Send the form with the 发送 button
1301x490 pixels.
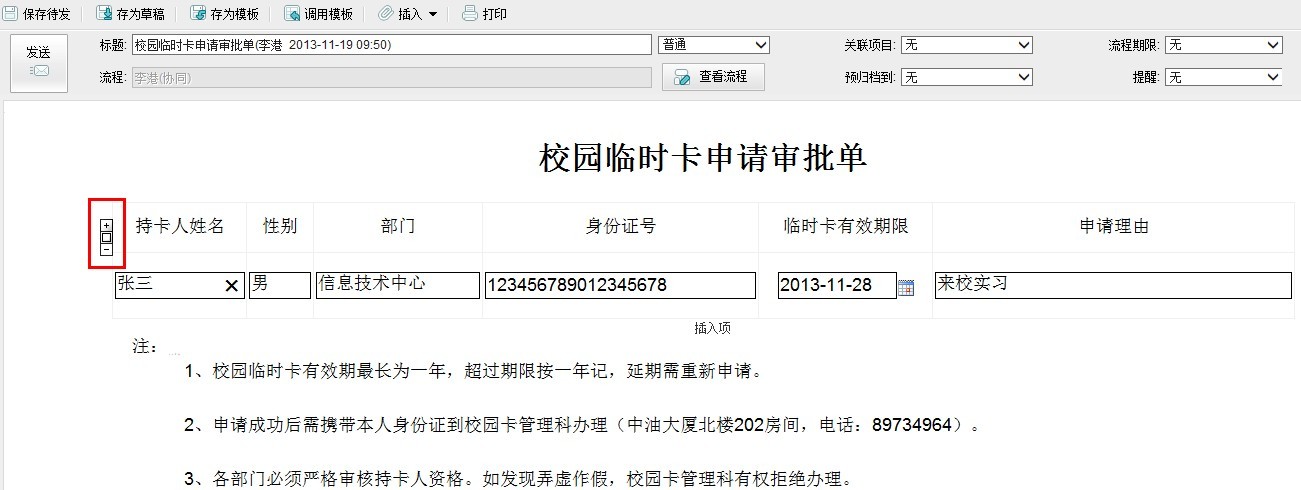[x=39, y=62]
